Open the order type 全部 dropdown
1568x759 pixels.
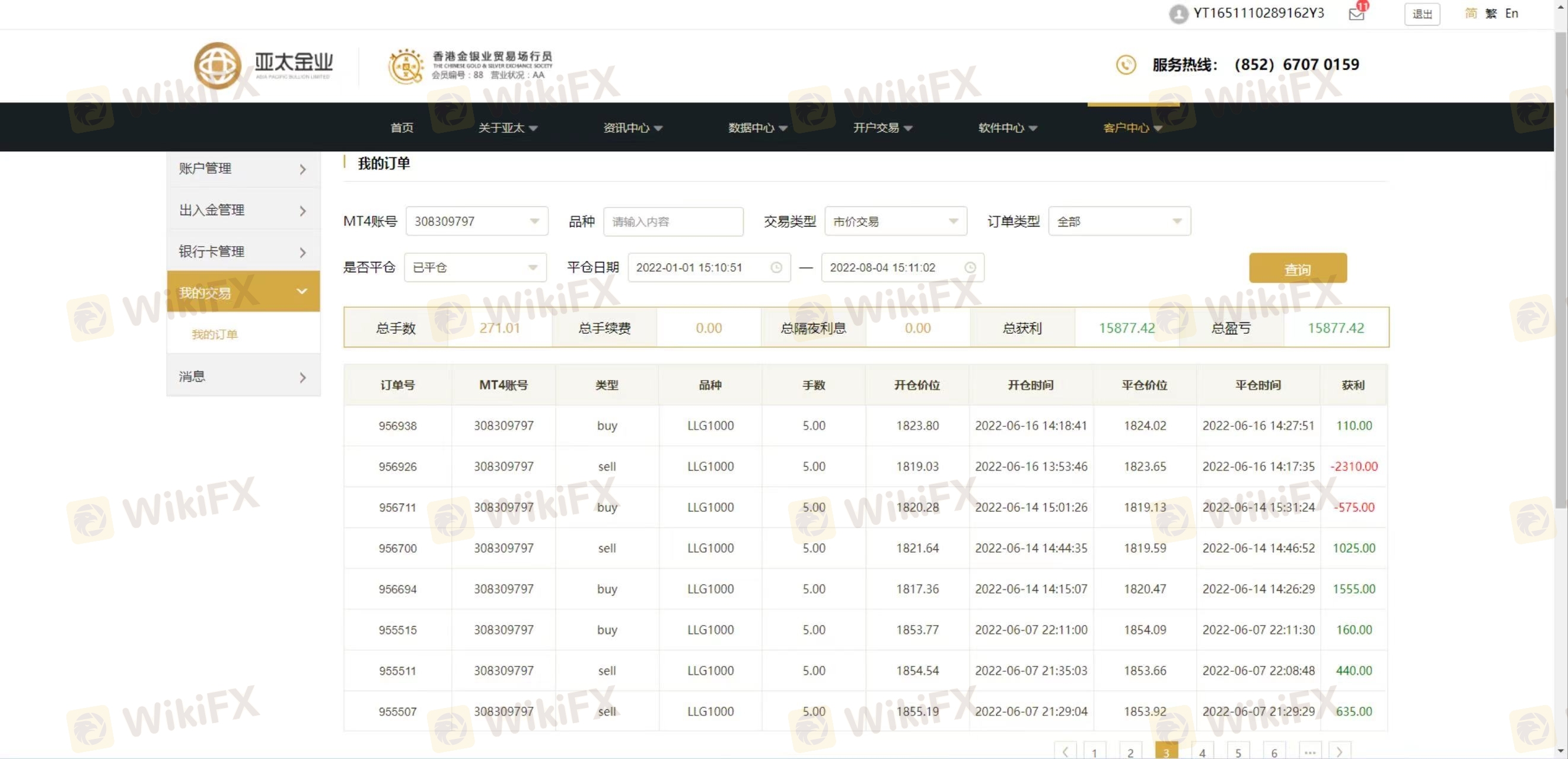point(1119,222)
